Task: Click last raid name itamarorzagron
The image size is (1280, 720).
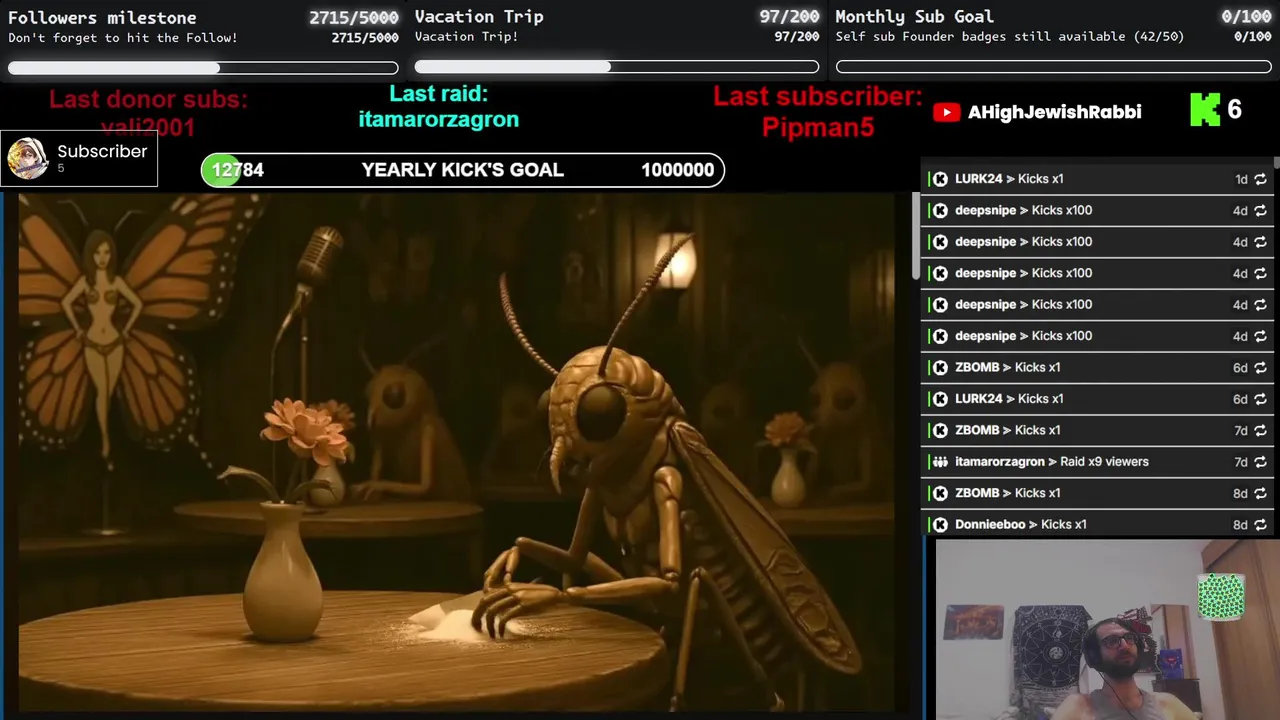Action: (438, 119)
